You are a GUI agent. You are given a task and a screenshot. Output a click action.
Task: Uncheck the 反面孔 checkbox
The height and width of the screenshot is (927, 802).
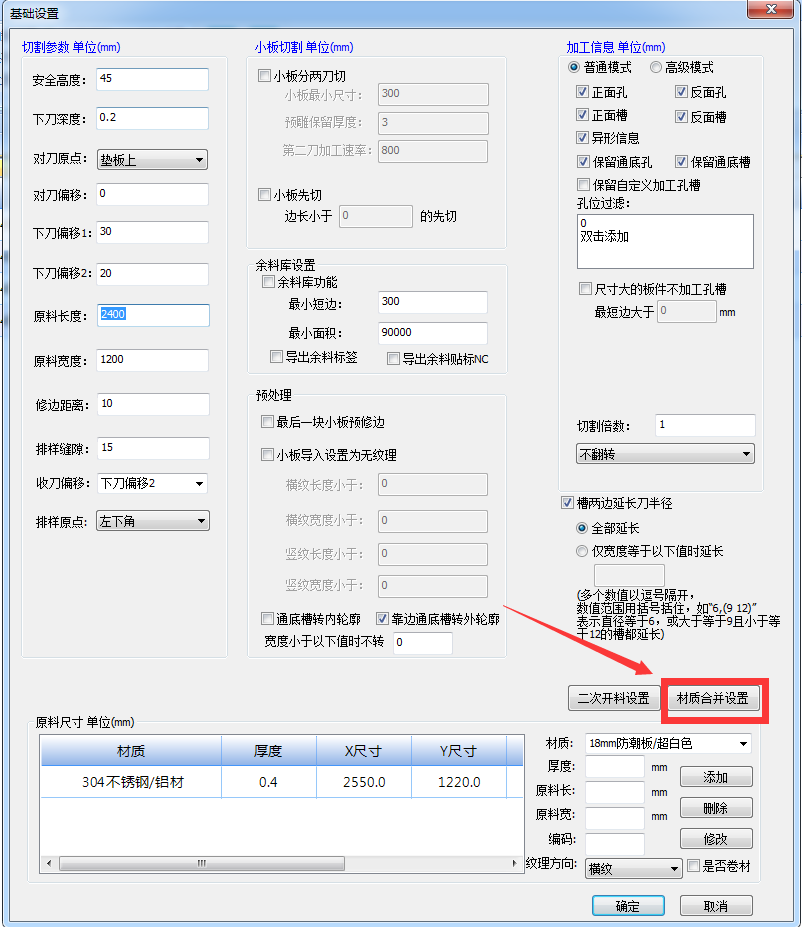(x=681, y=92)
